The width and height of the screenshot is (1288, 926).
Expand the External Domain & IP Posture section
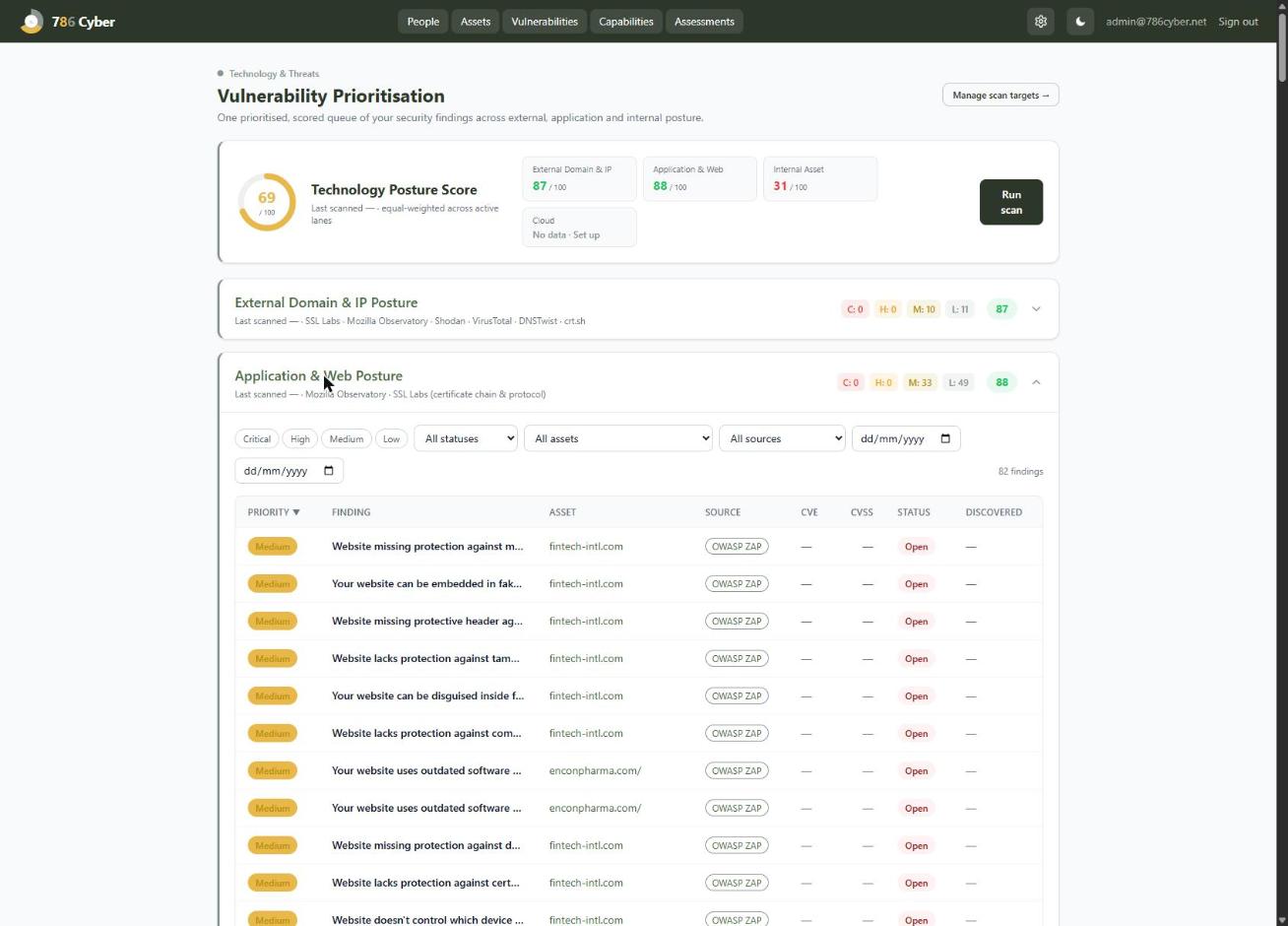(1036, 309)
